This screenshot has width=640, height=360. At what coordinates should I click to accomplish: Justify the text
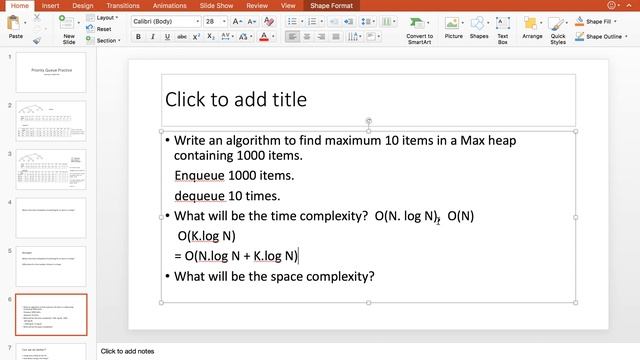click(x=336, y=37)
